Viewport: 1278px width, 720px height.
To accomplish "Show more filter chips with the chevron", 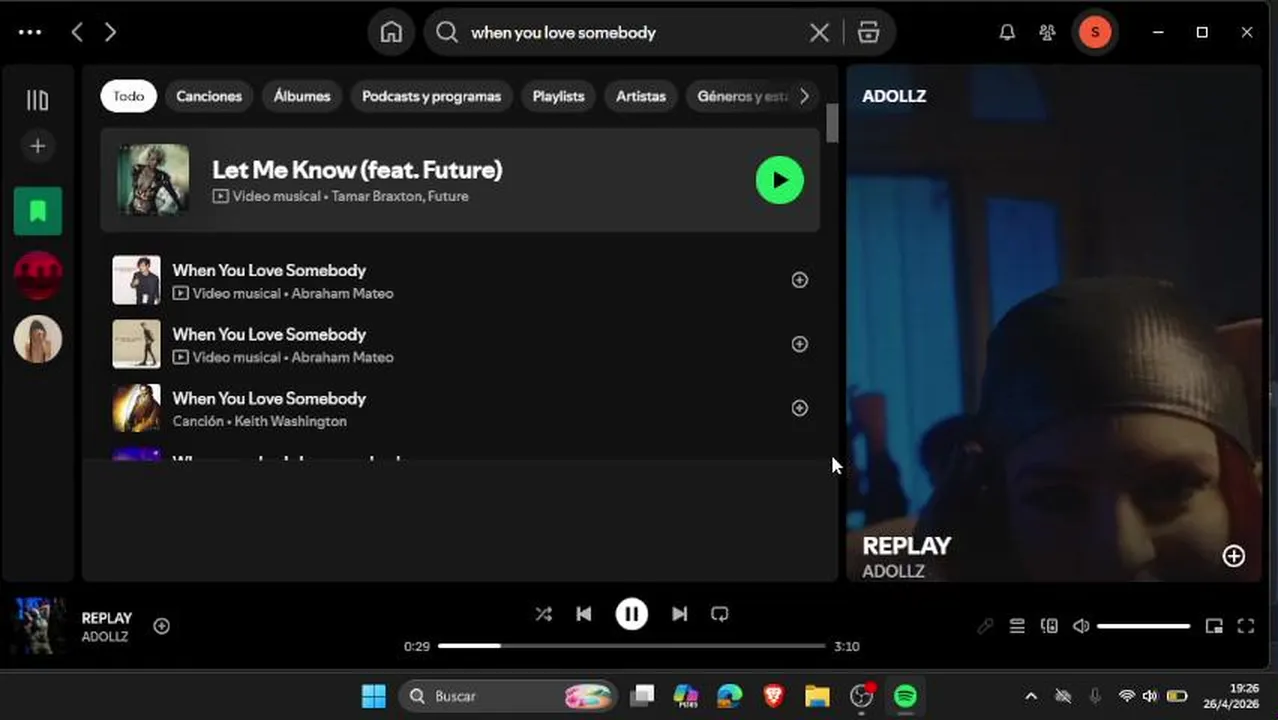I will pyautogui.click(x=804, y=96).
